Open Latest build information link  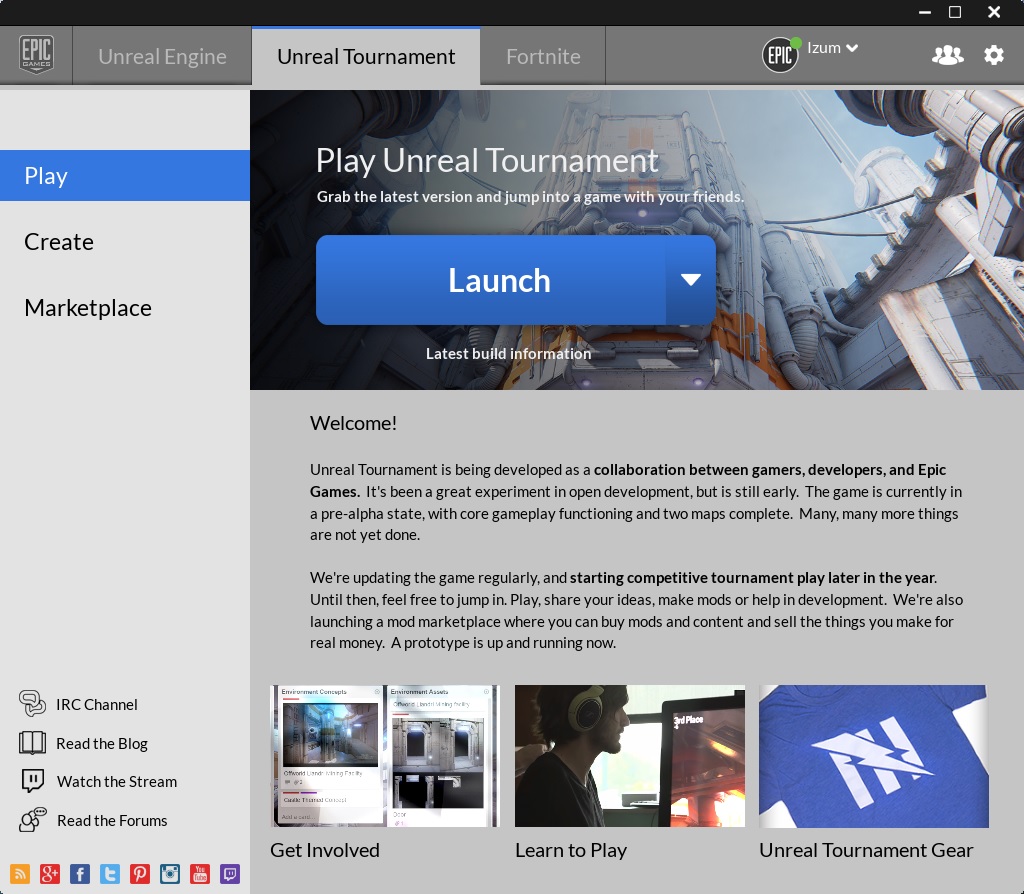tap(508, 353)
